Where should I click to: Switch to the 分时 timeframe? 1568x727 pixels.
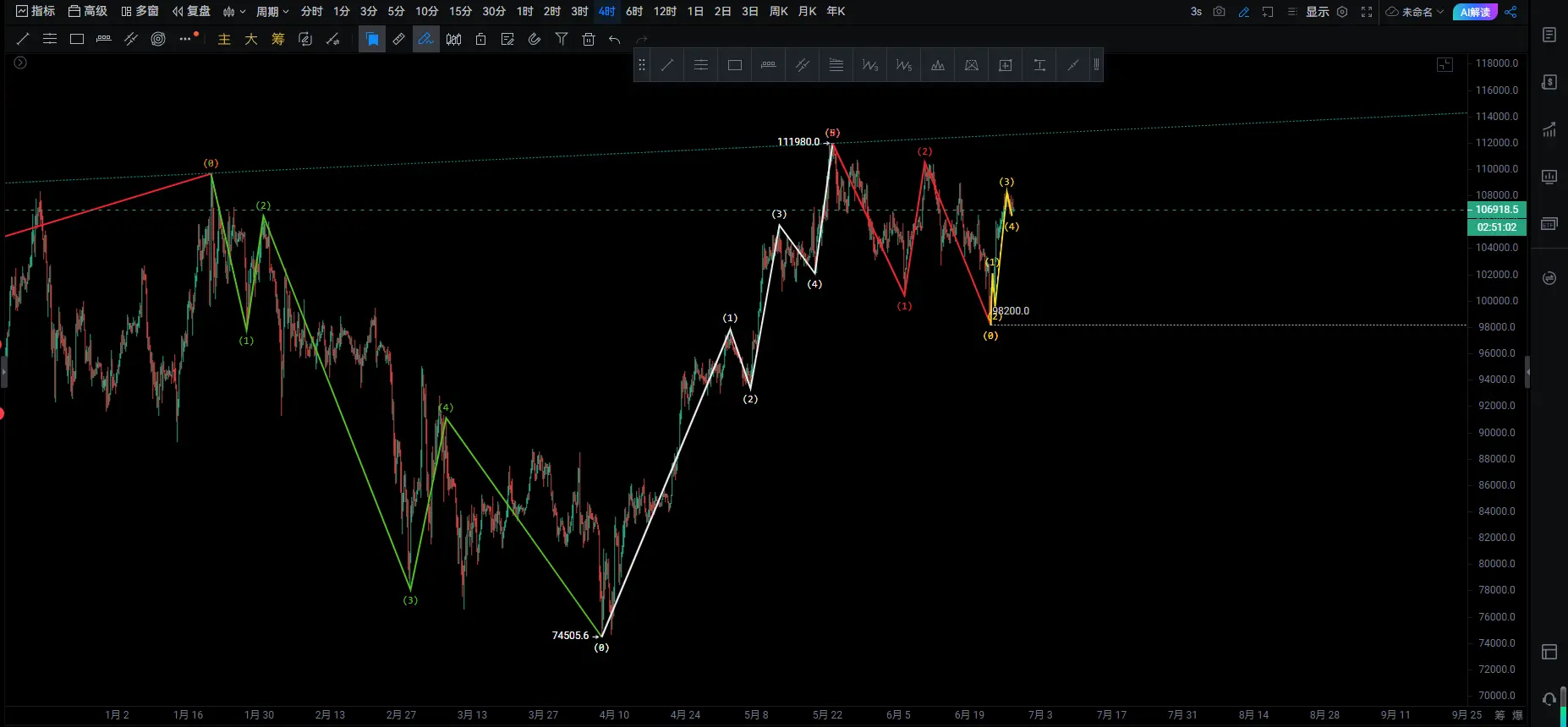311,12
